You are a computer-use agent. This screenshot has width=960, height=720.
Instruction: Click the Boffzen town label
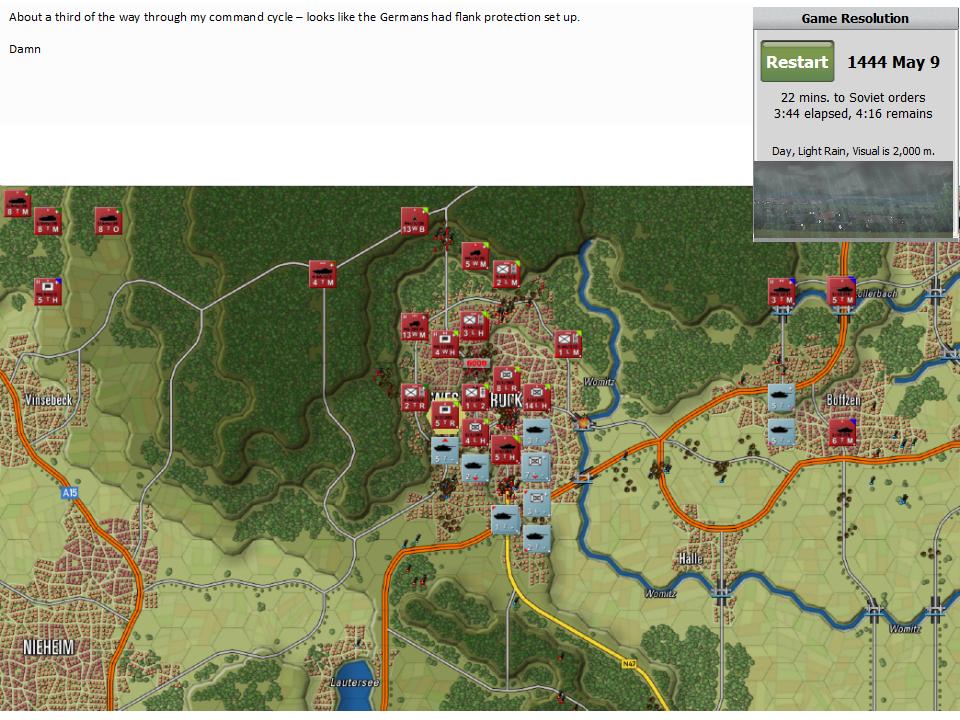[843, 400]
